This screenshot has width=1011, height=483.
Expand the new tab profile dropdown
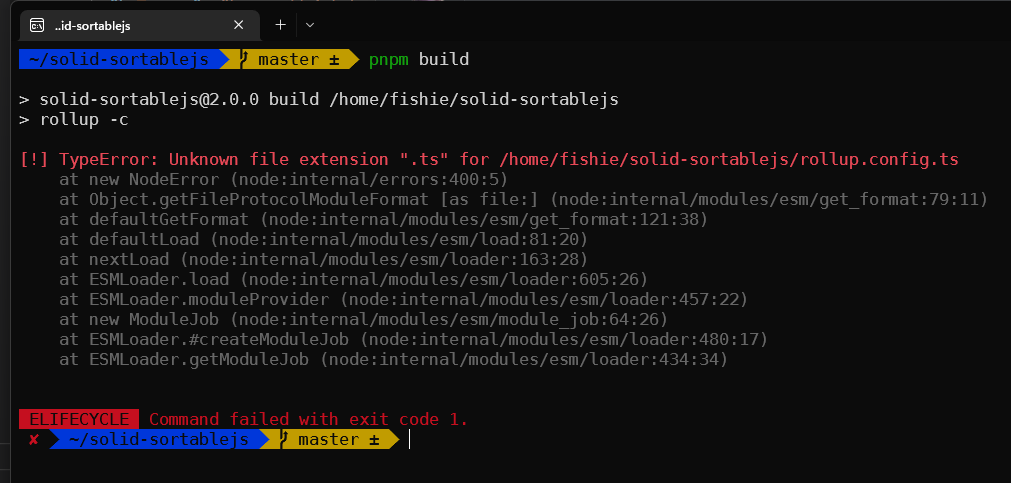click(x=309, y=25)
